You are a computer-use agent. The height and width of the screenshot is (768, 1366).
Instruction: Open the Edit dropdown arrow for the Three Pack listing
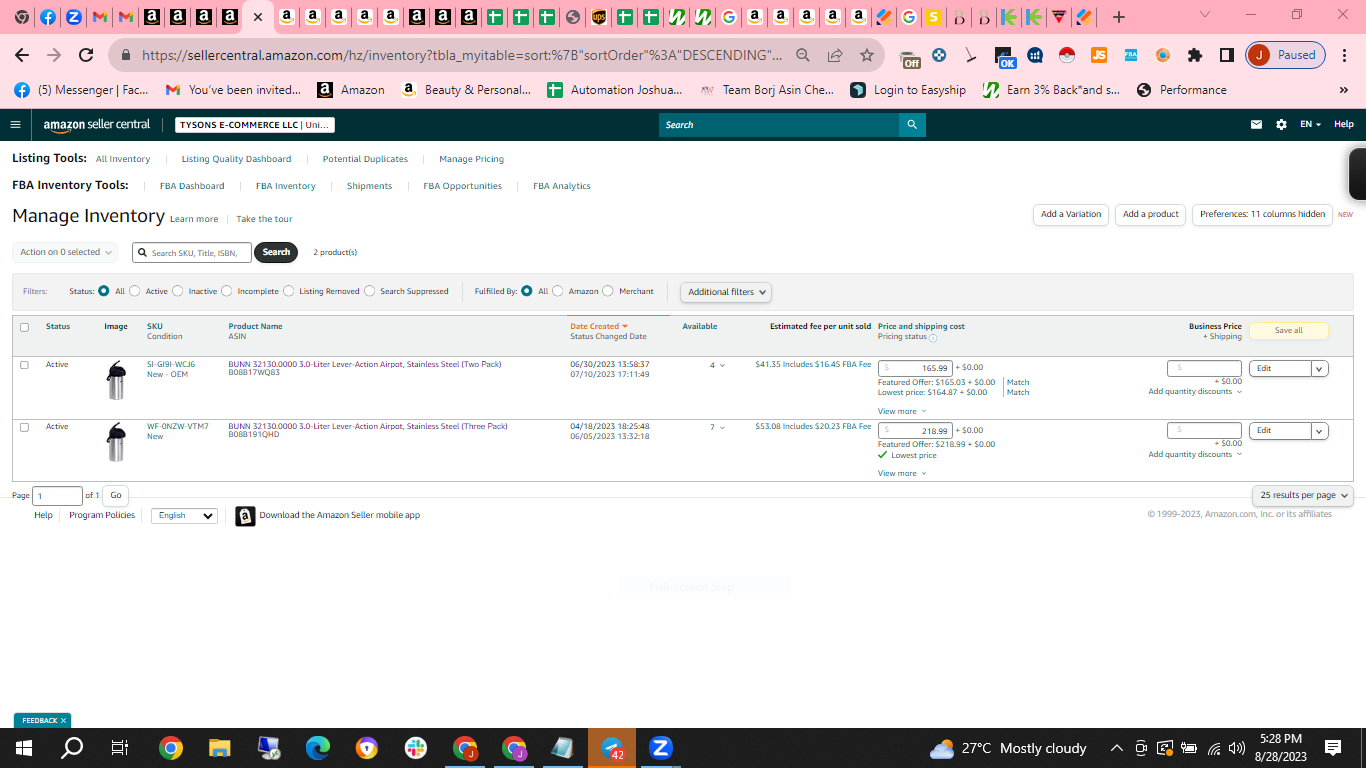click(1320, 431)
